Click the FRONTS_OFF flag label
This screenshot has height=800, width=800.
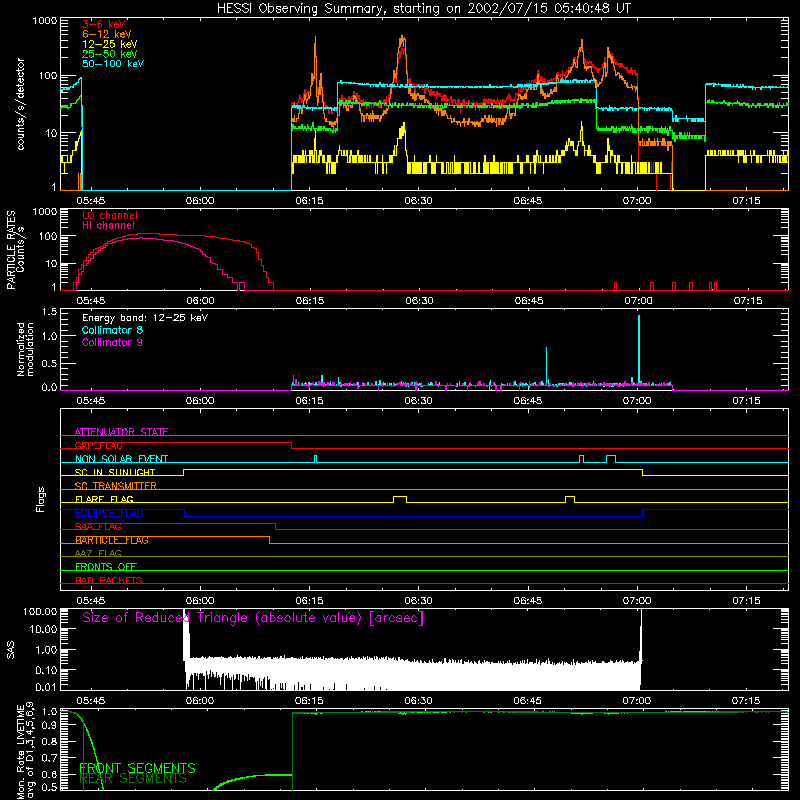(x=106, y=567)
